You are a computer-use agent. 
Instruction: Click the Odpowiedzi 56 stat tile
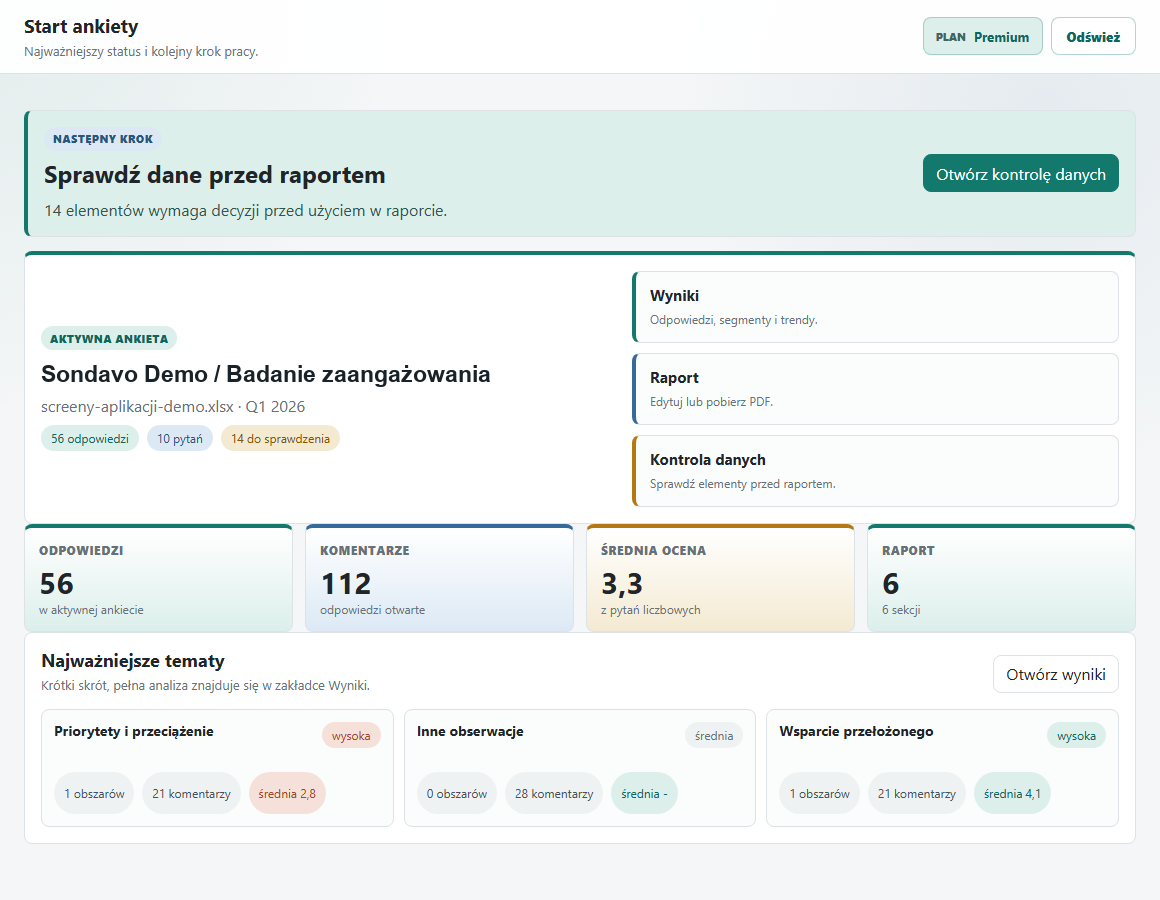[158, 578]
